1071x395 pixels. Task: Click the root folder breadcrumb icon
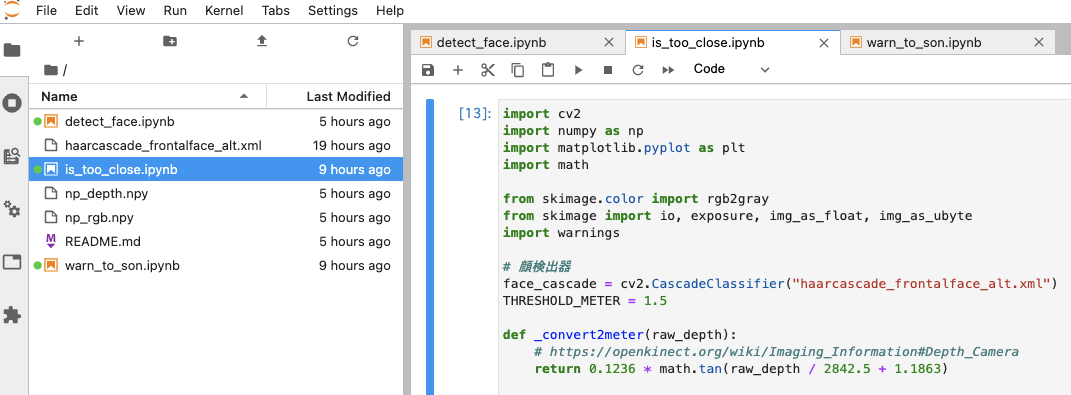51,70
